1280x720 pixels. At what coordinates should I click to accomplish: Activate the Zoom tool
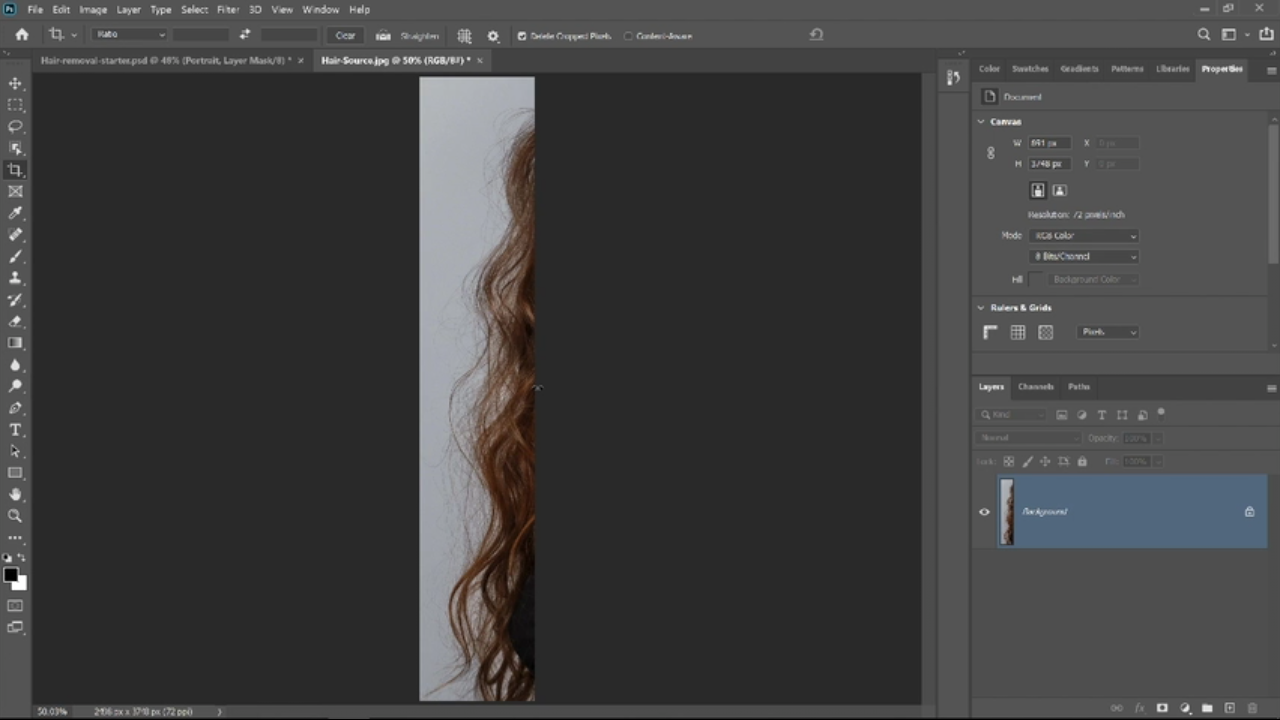click(x=15, y=516)
